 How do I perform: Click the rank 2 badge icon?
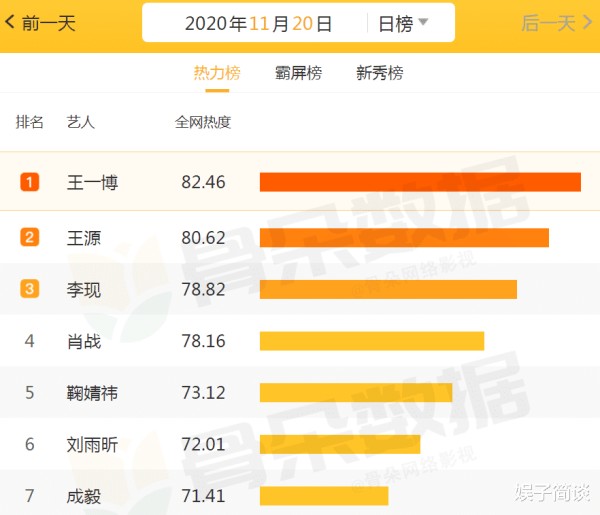[x=29, y=237]
